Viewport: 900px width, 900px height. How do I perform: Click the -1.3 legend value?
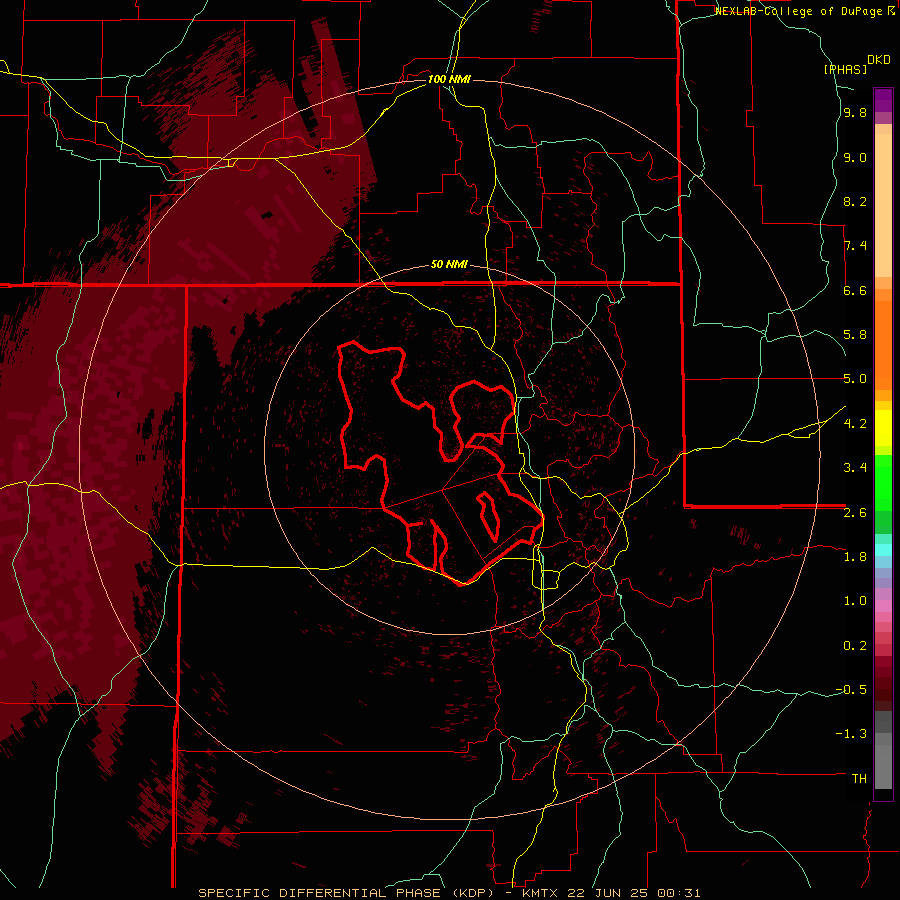coord(851,734)
